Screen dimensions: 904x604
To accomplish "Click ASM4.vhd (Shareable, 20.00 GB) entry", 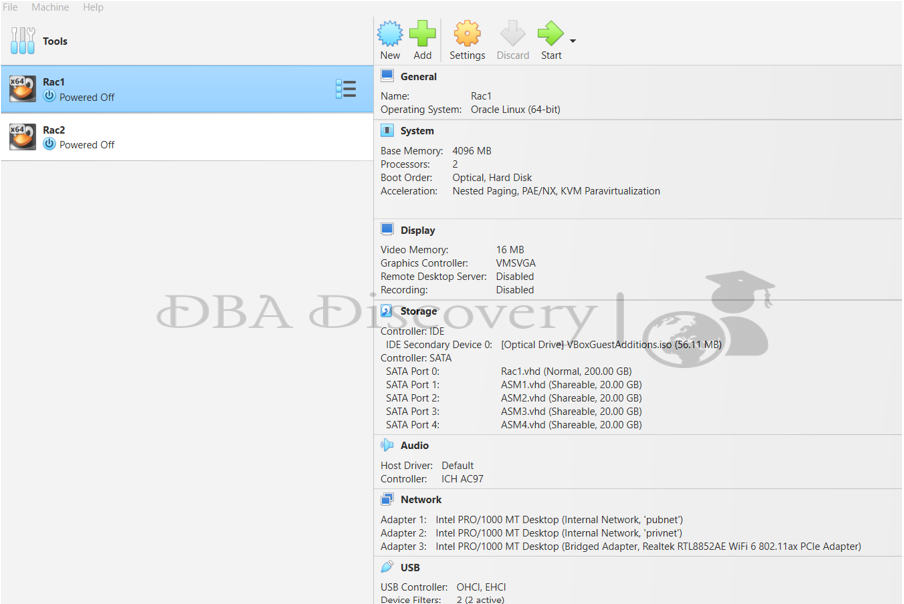I will tap(571, 425).
